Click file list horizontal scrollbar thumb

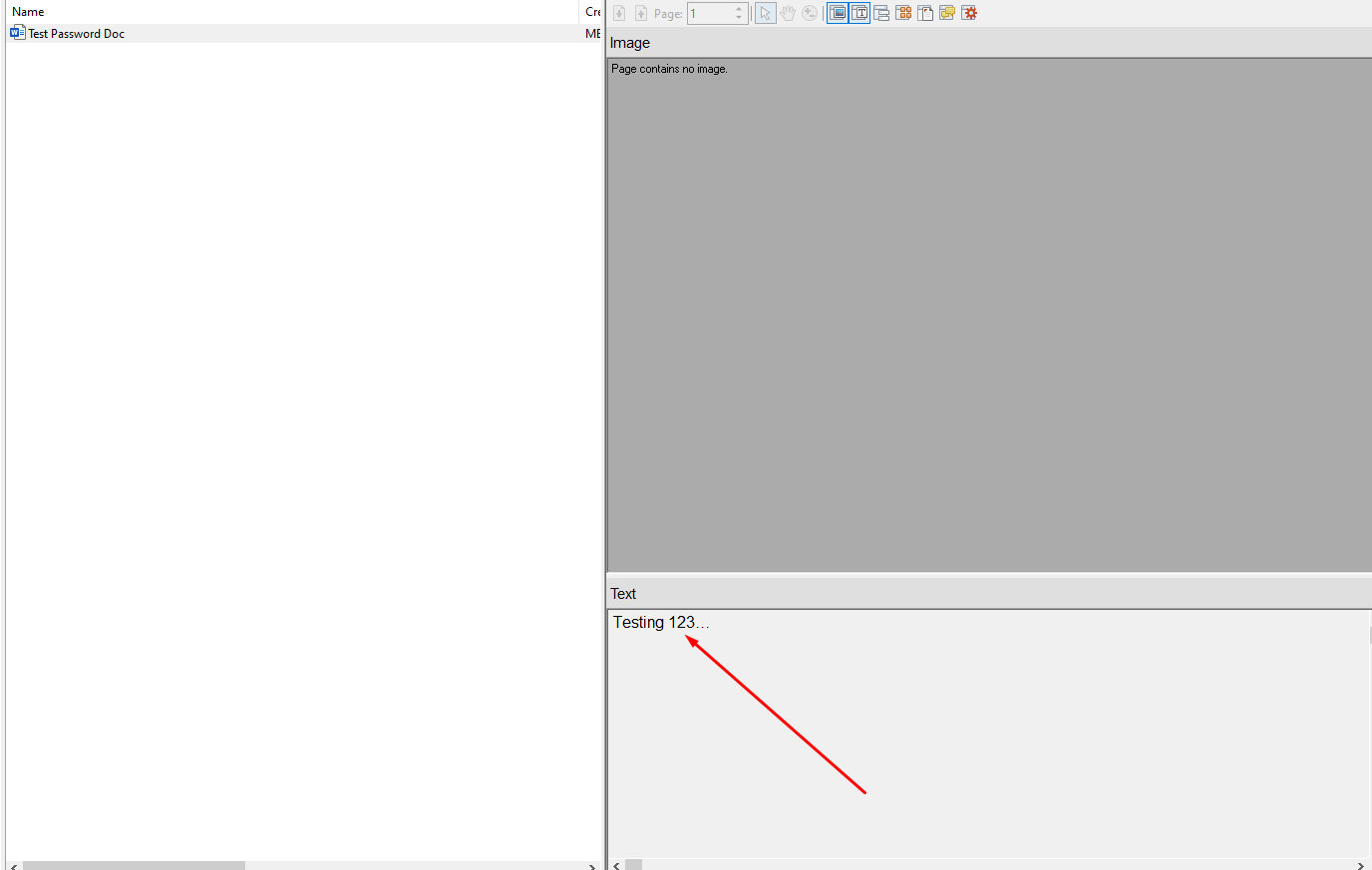pyautogui.click(x=134, y=865)
